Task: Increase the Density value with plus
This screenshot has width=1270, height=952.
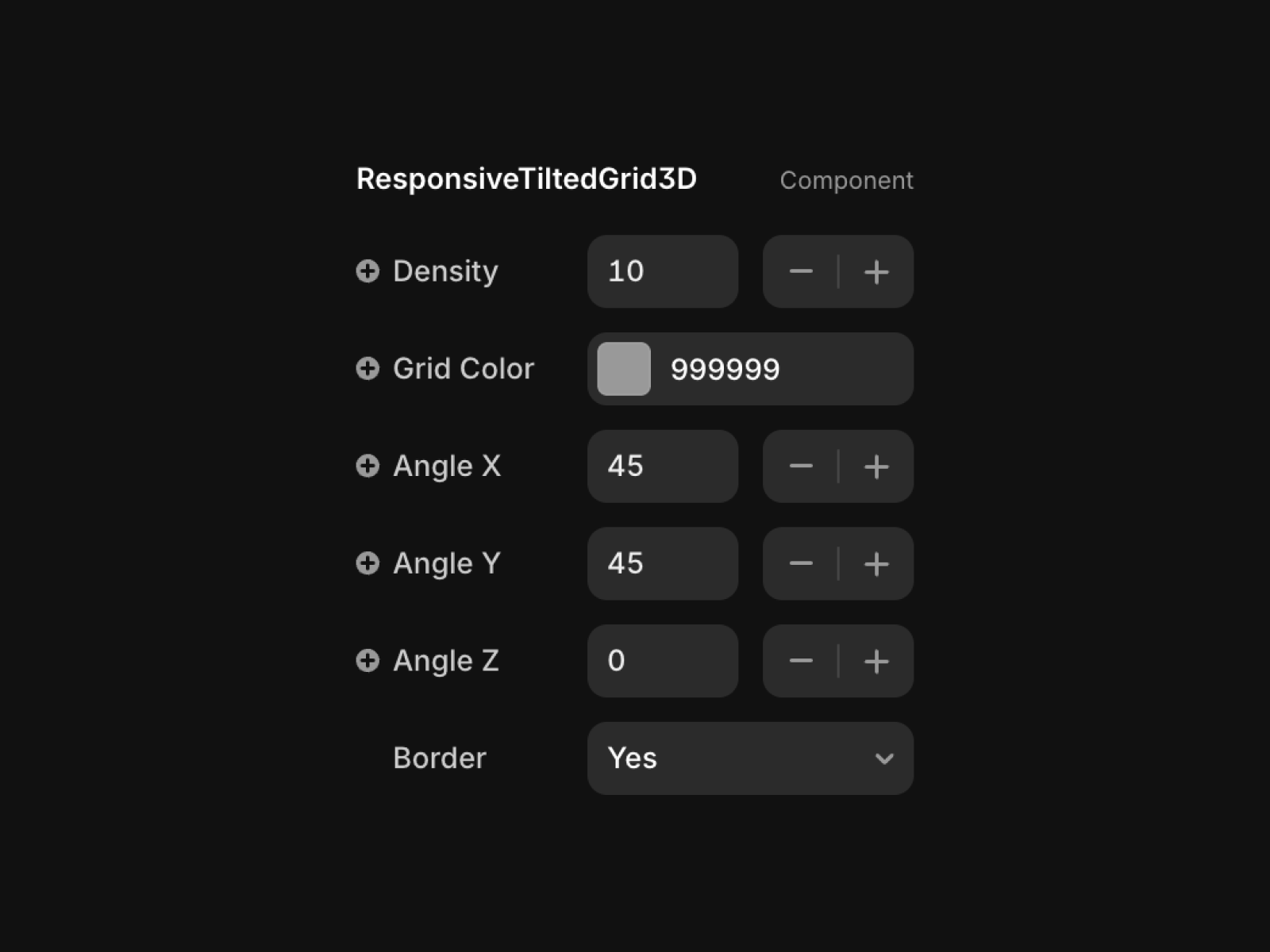Action: [x=876, y=271]
